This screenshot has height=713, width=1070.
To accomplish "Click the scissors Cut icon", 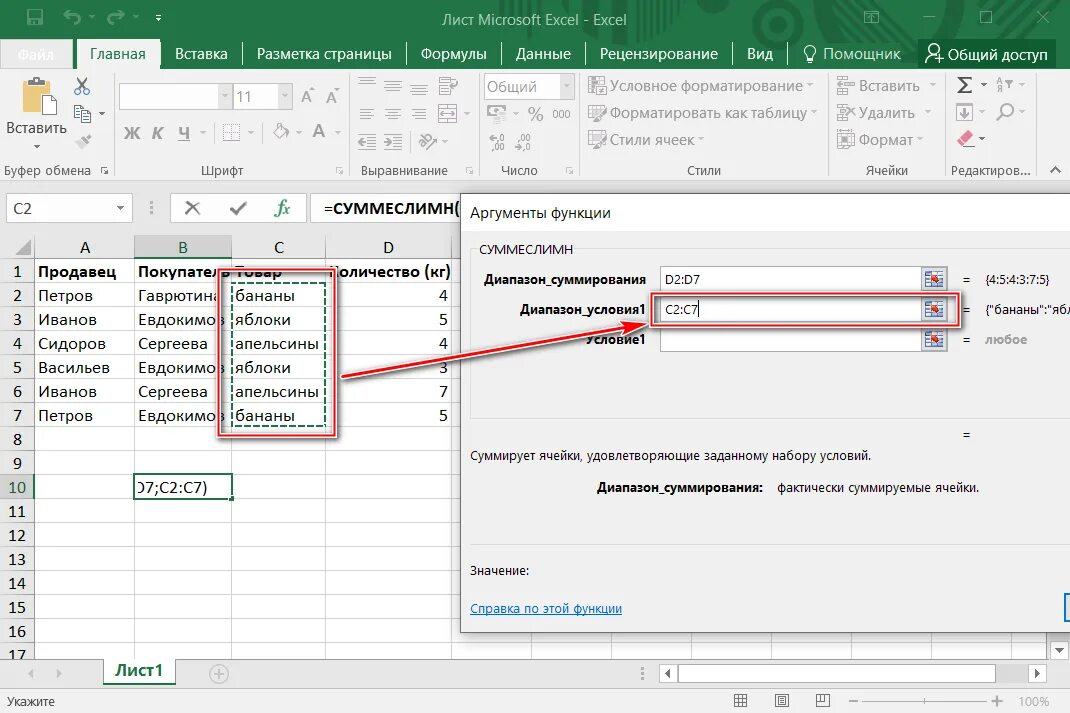I will [82, 86].
